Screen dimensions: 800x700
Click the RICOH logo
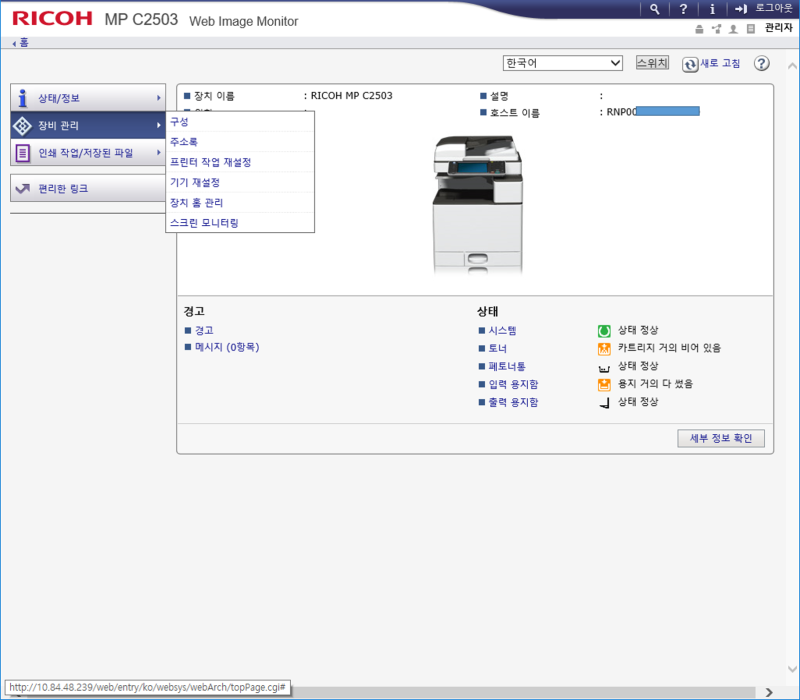(x=53, y=19)
